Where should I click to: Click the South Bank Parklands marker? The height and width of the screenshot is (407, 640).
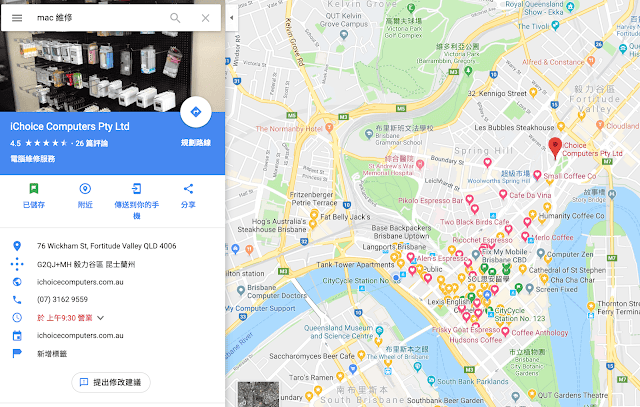(x=431, y=381)
